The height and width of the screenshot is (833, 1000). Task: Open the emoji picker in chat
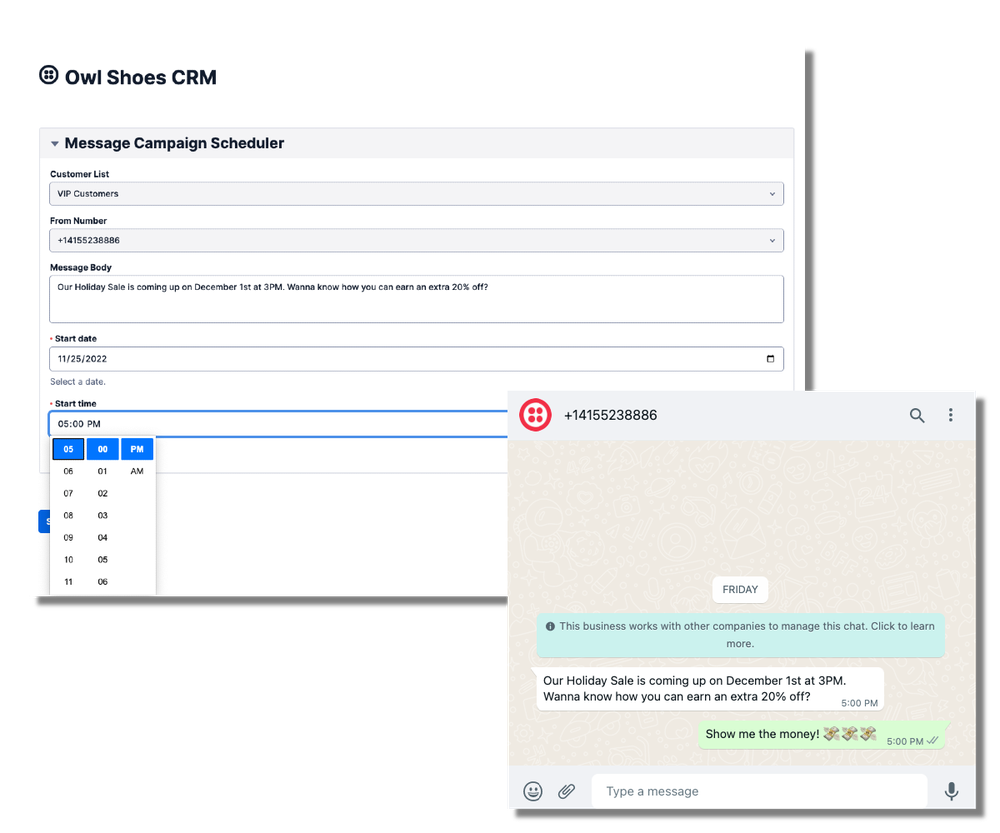[534, 791]
